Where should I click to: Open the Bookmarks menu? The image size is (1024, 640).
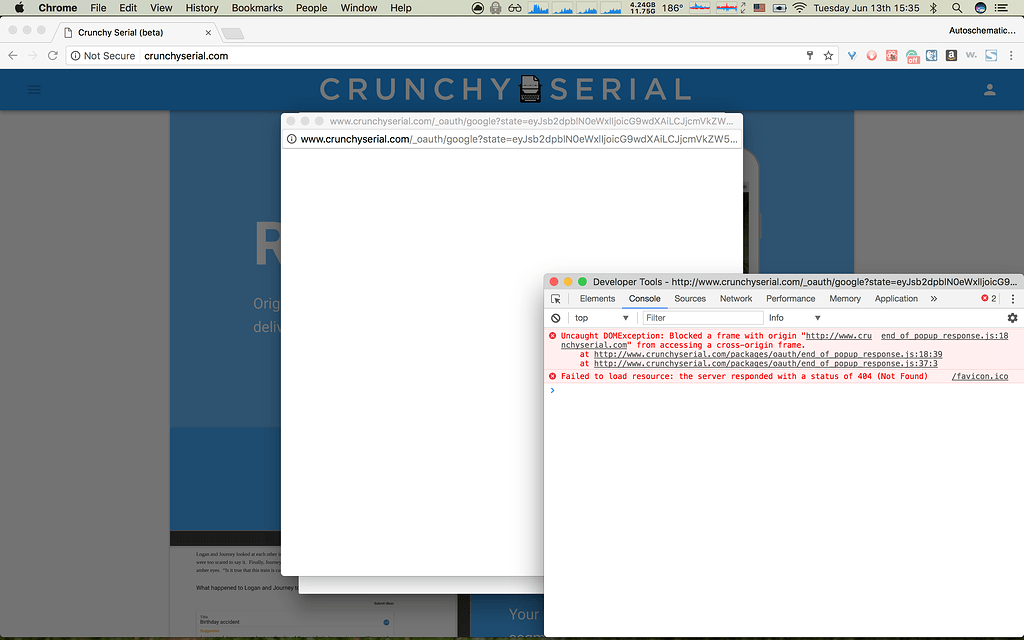point(257,8)
